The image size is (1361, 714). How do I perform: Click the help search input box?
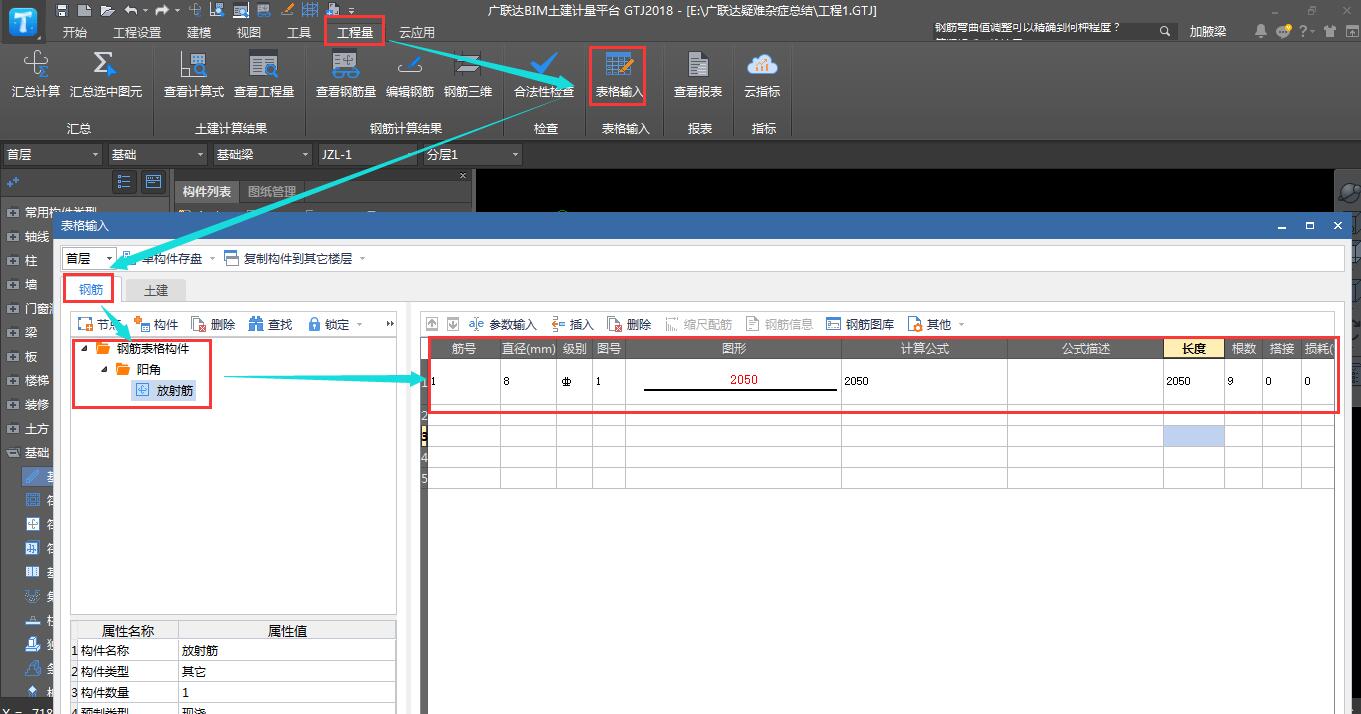pyautogui.click(x=1045, y=31)
